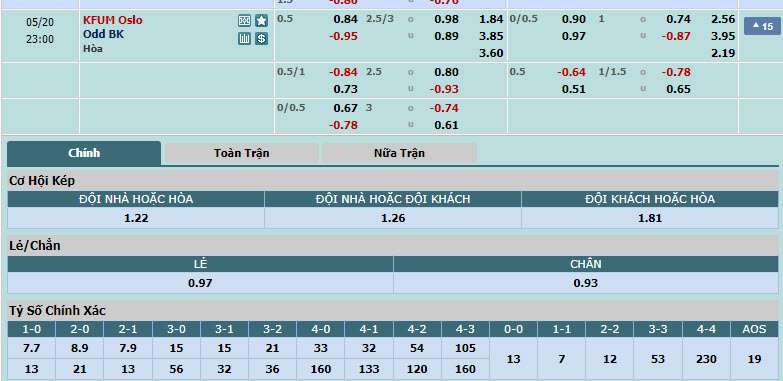This screenshot has width=783, height=381.
Task: Choose full-time home win odds 1.84
Action: pyautogui.click(x=491, y=19)
